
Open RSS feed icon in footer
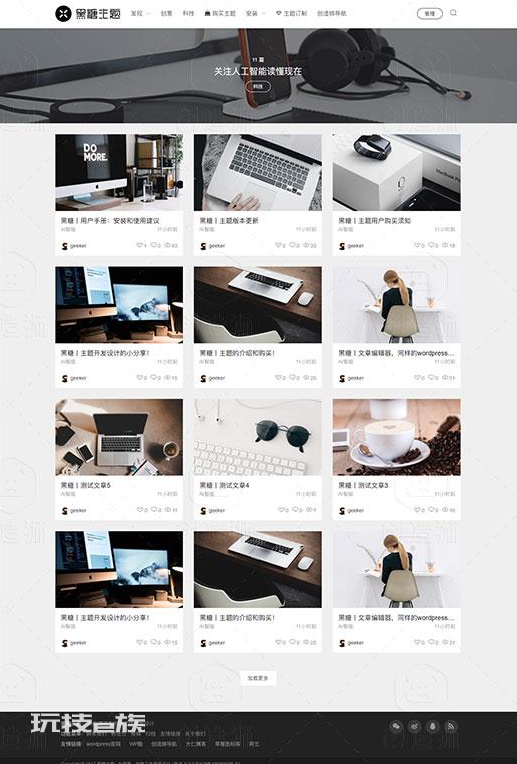[451, 726]
